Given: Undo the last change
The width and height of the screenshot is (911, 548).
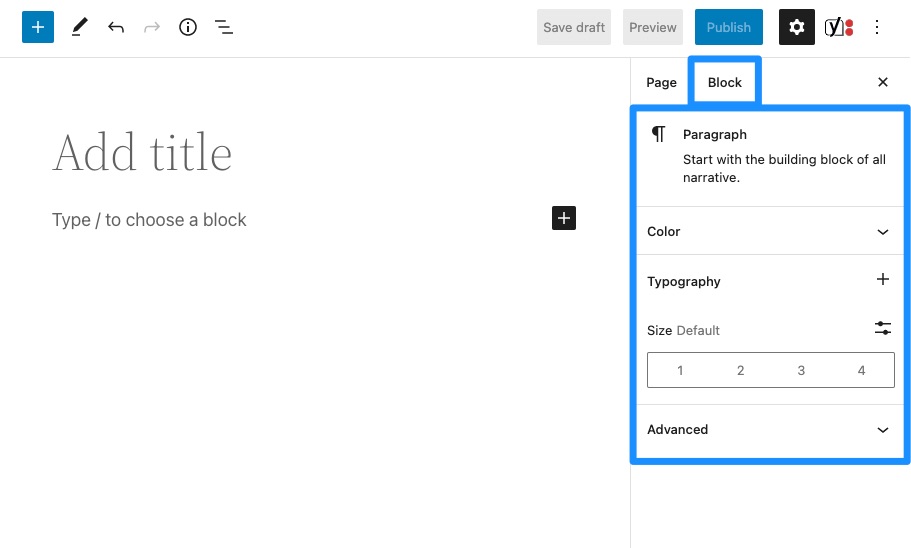Looking at the screenshot, I should pyautogui.click(x=116, y=28).
